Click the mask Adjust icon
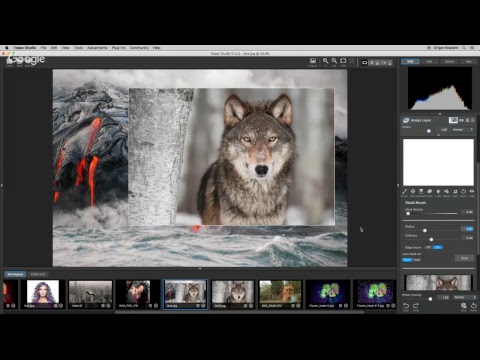 446,191
